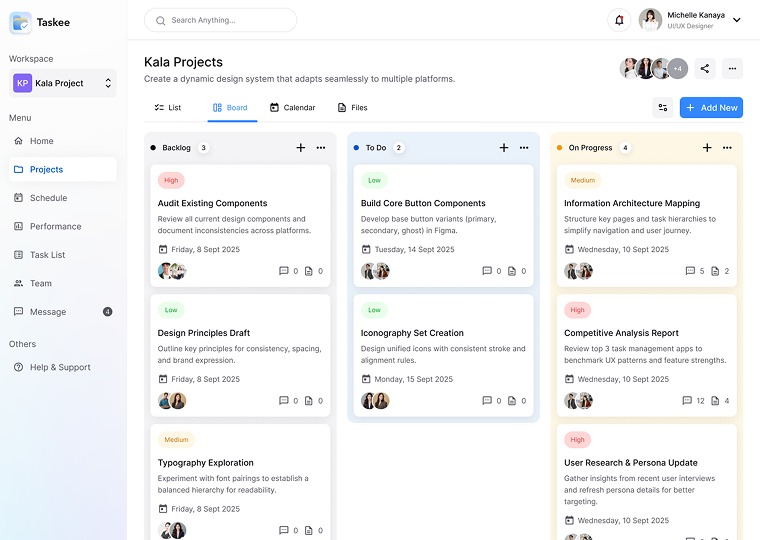The height and width of the screenshot is (540, 760).
Task: Click attachments icon on Audit Existing Components
Action: [x=308, y=271]
